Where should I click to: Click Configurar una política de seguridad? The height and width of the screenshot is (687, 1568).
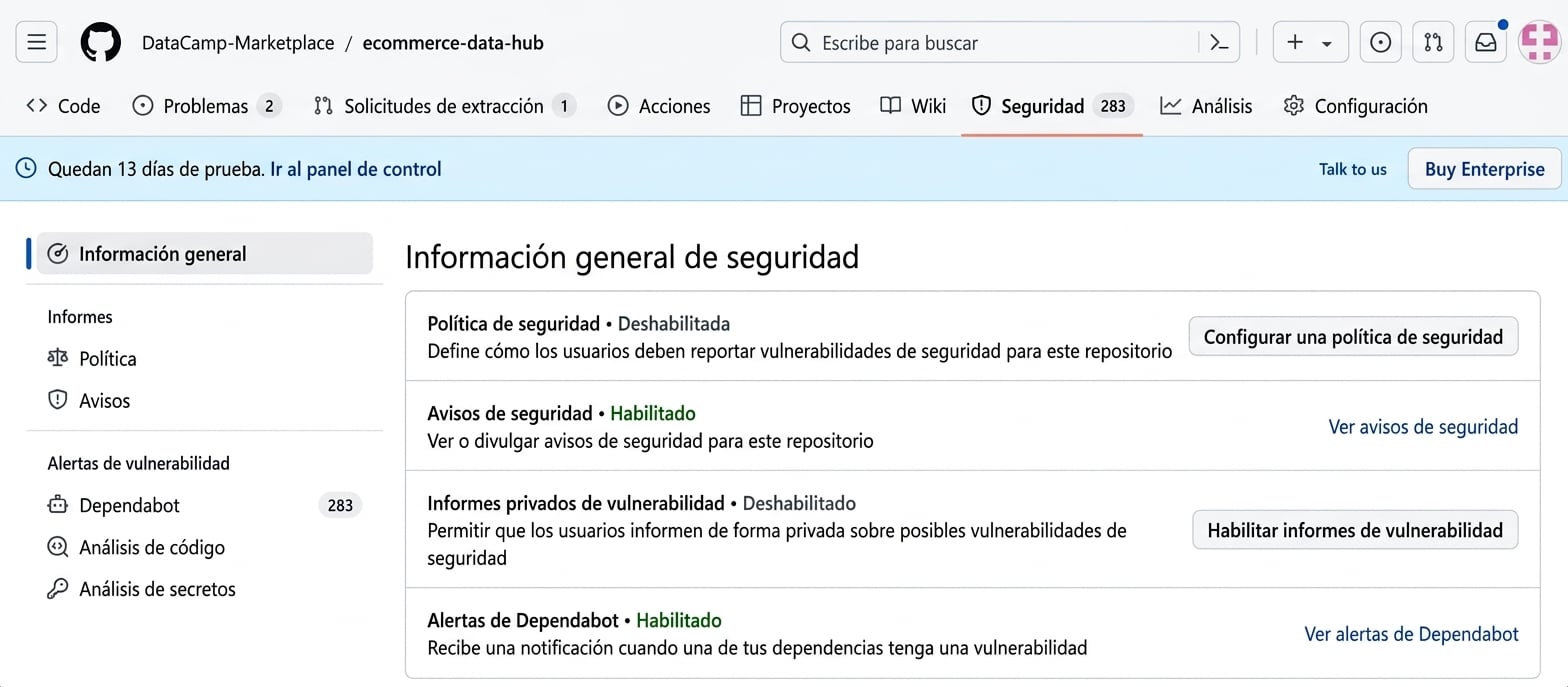point(1353,337)
